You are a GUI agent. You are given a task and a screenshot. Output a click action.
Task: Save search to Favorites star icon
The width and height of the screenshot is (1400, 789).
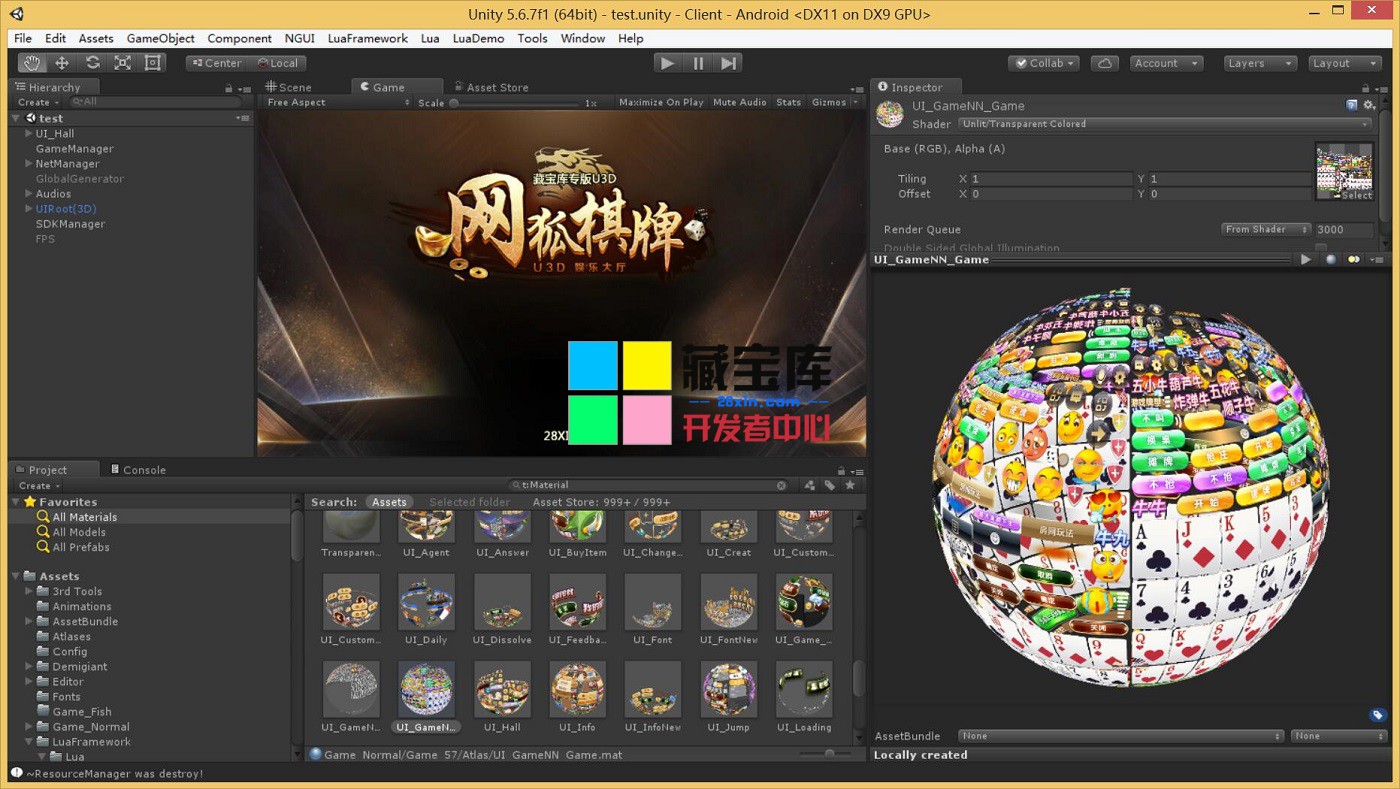850,485
